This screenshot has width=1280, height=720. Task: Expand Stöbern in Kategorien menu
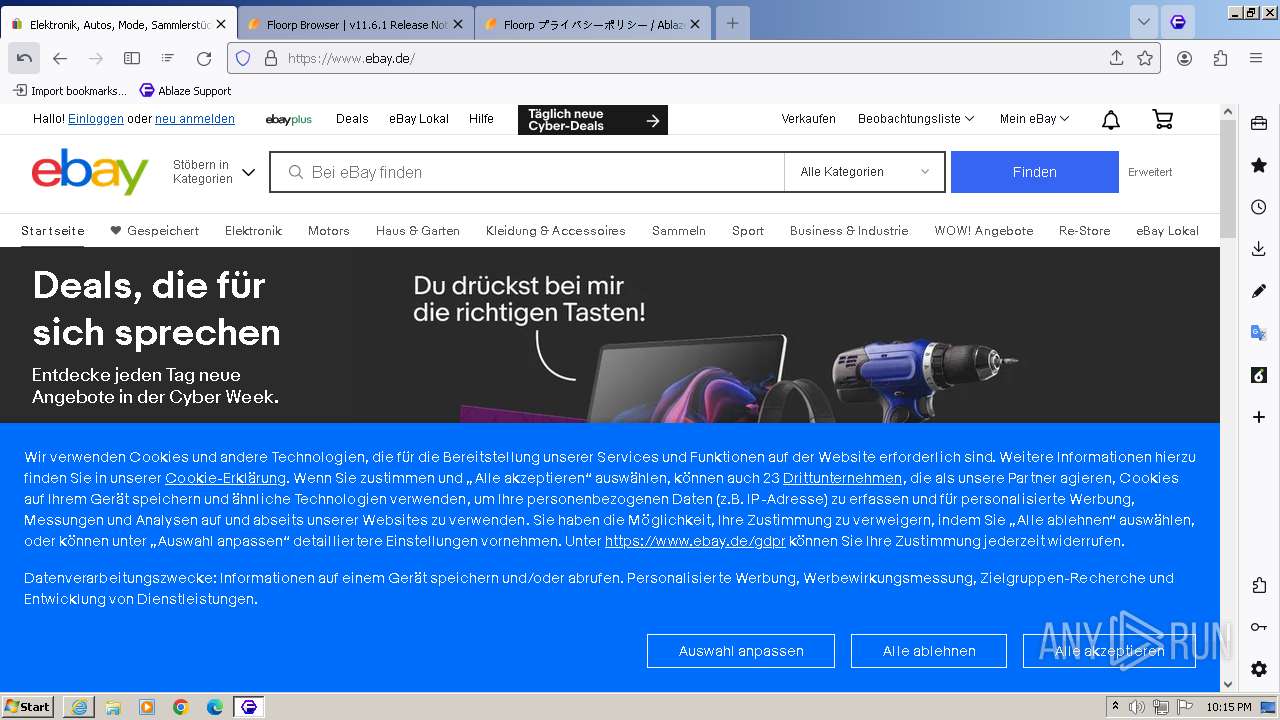[214, 172]
